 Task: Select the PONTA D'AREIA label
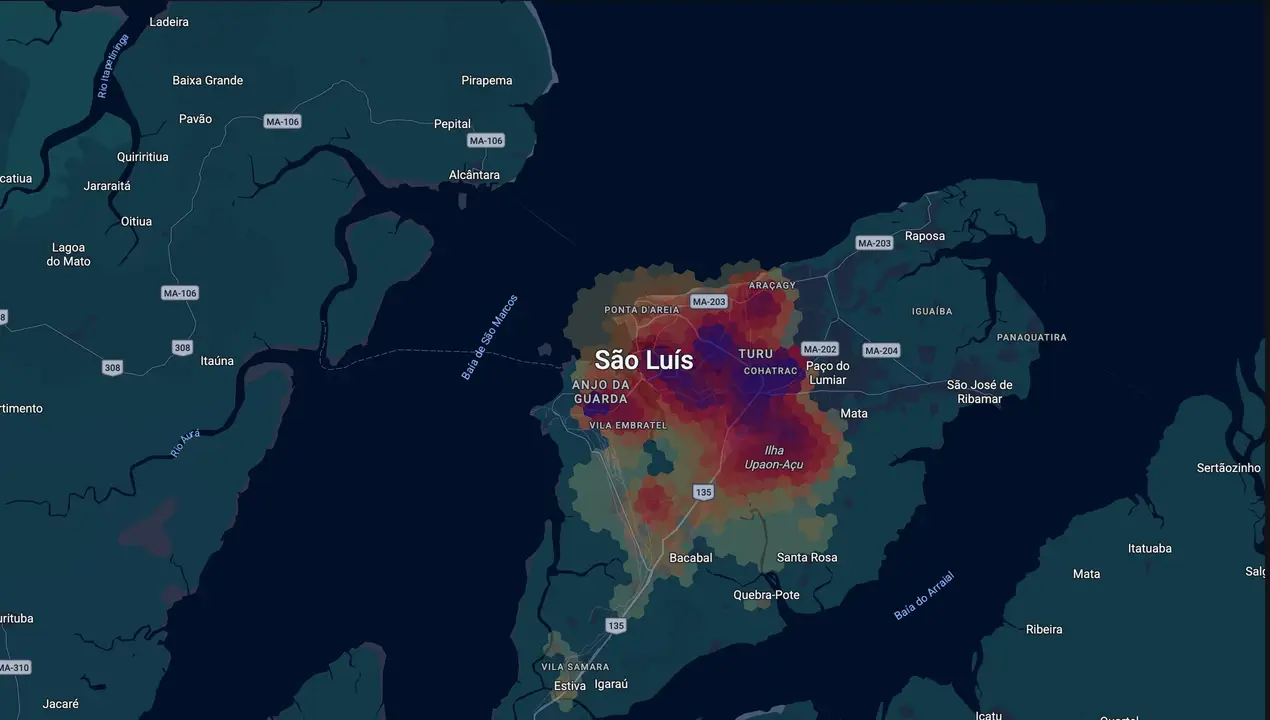[x=642, y=310]
